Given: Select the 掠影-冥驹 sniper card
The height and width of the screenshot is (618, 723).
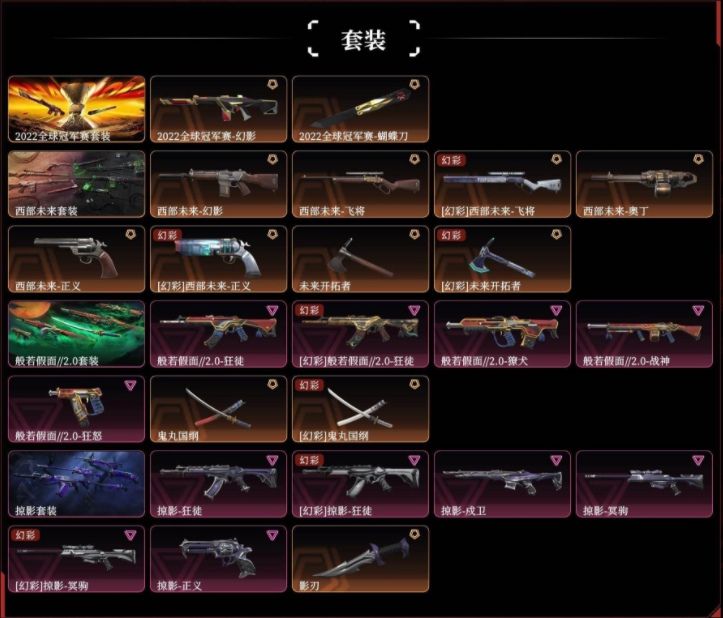Looking at the screenshot, I should (645, 484).
